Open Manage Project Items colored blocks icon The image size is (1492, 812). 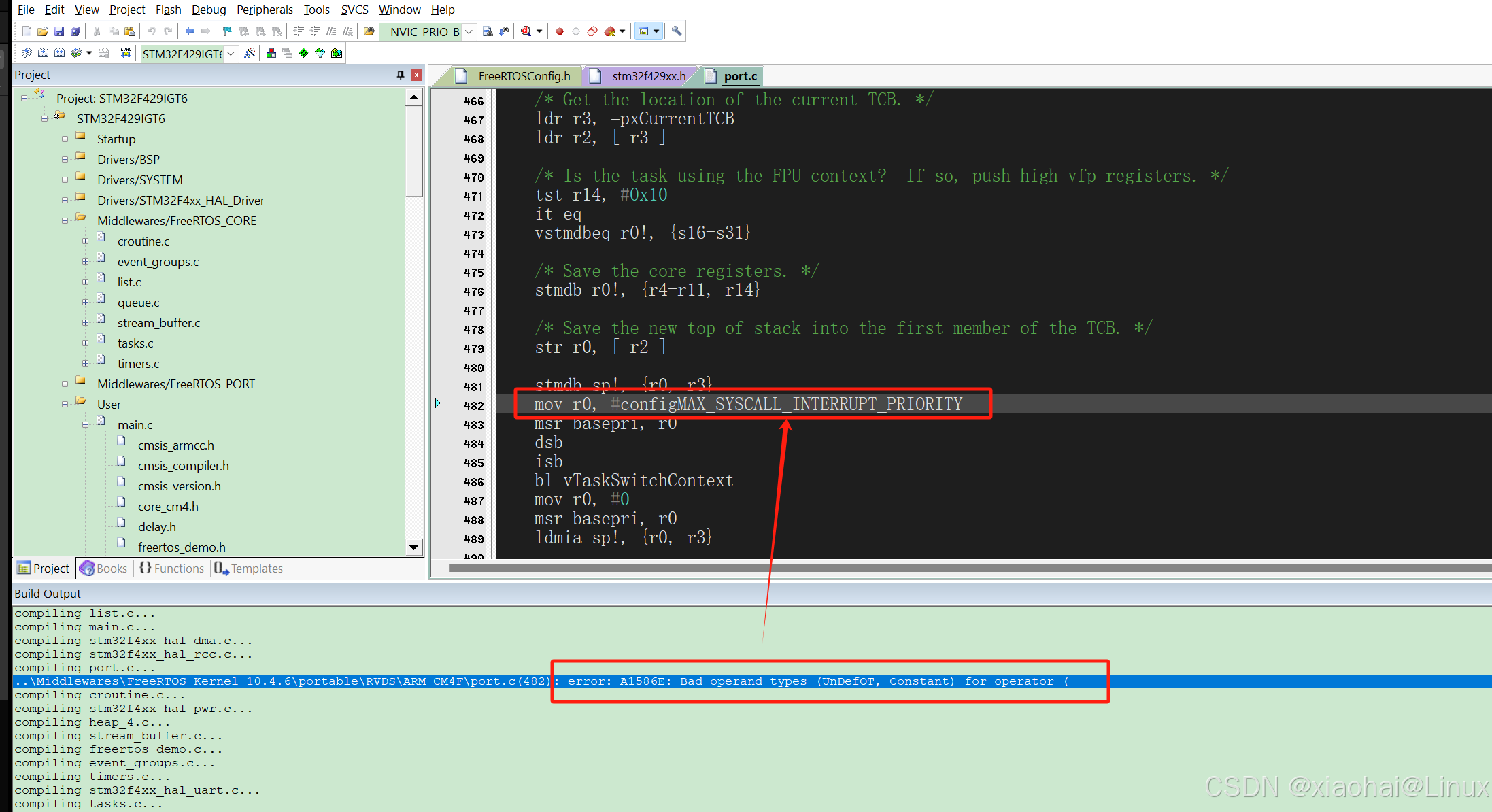(271, 53)
